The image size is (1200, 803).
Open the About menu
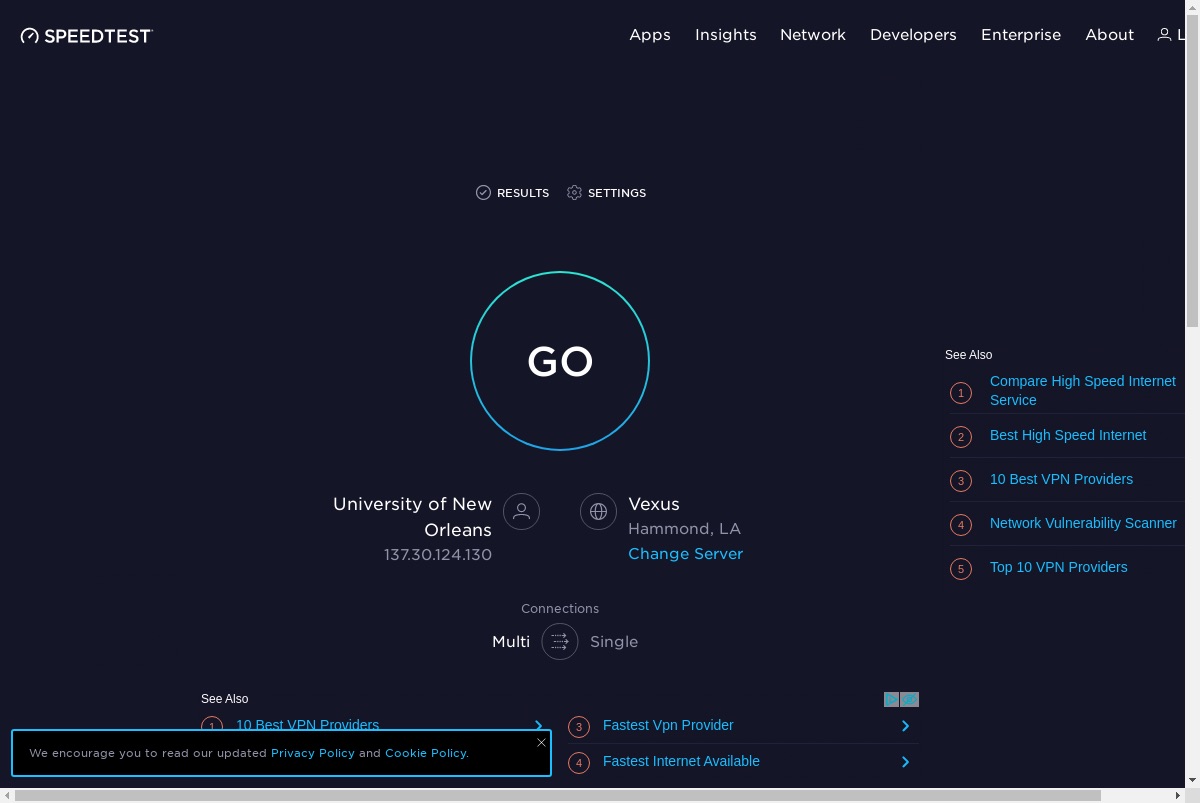[1110, 35]
